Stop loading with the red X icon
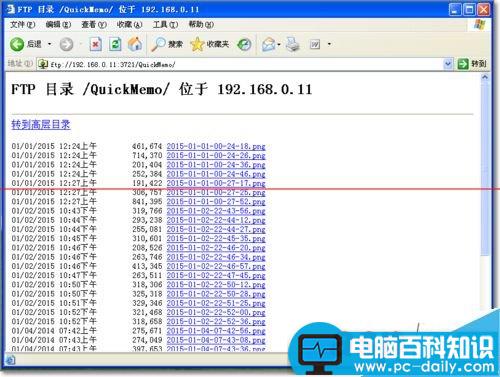Image resolution: width=500 pixels, height=377 pixels. (96, 44)
